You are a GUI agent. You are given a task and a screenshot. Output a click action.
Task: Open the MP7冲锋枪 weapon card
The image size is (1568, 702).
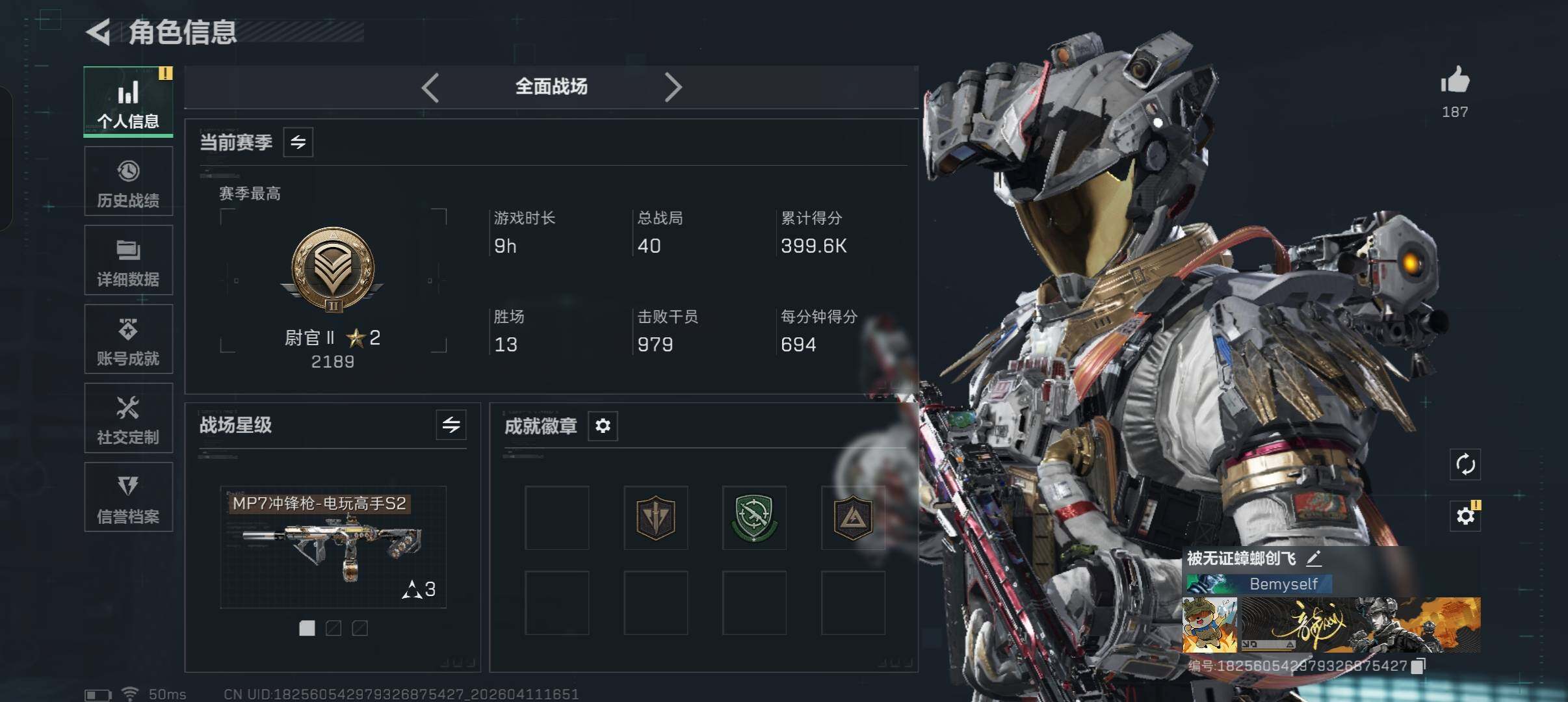[333, 547]
